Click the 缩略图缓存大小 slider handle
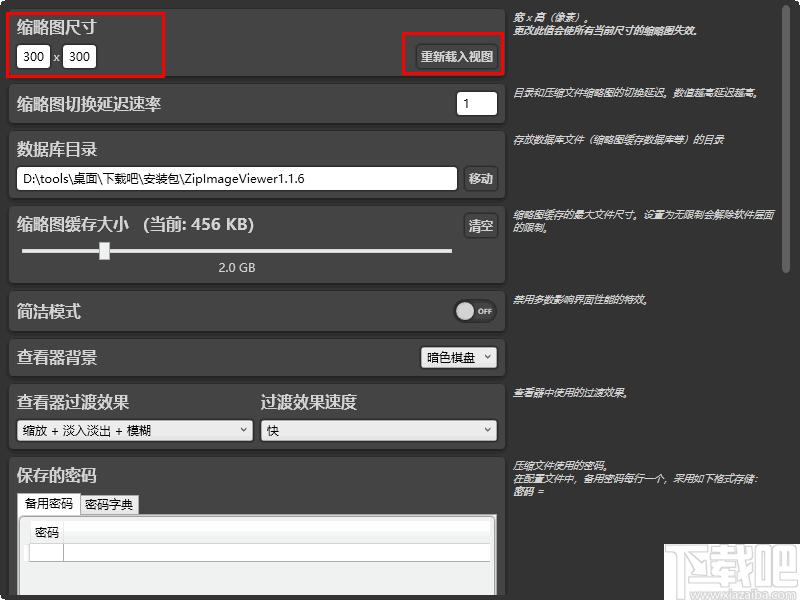800x600 pixels. point(105,251)
